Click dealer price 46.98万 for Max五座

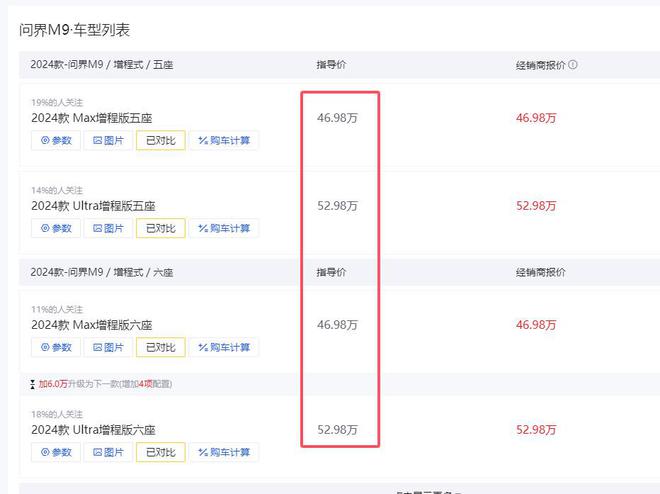(x=536, y=118)
